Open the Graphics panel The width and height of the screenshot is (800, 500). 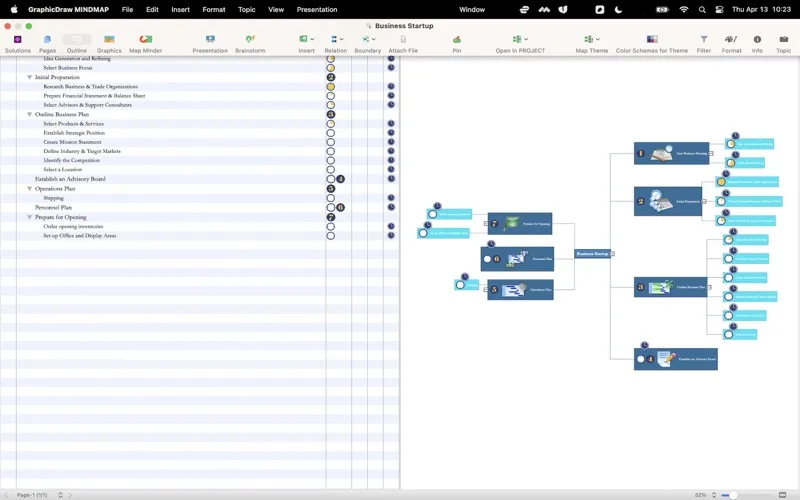(109, 44)
